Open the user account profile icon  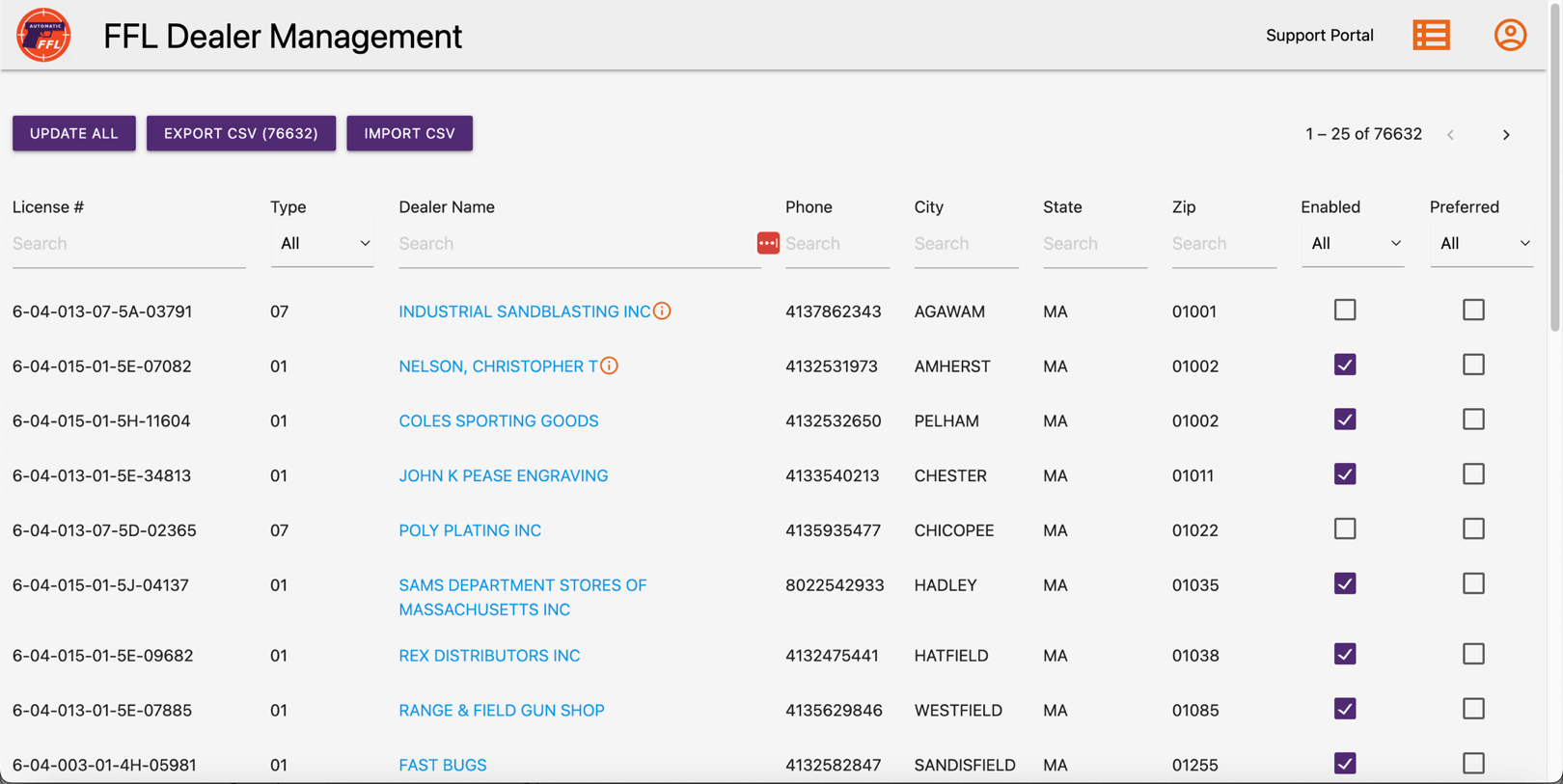(x=1510, y=36)
